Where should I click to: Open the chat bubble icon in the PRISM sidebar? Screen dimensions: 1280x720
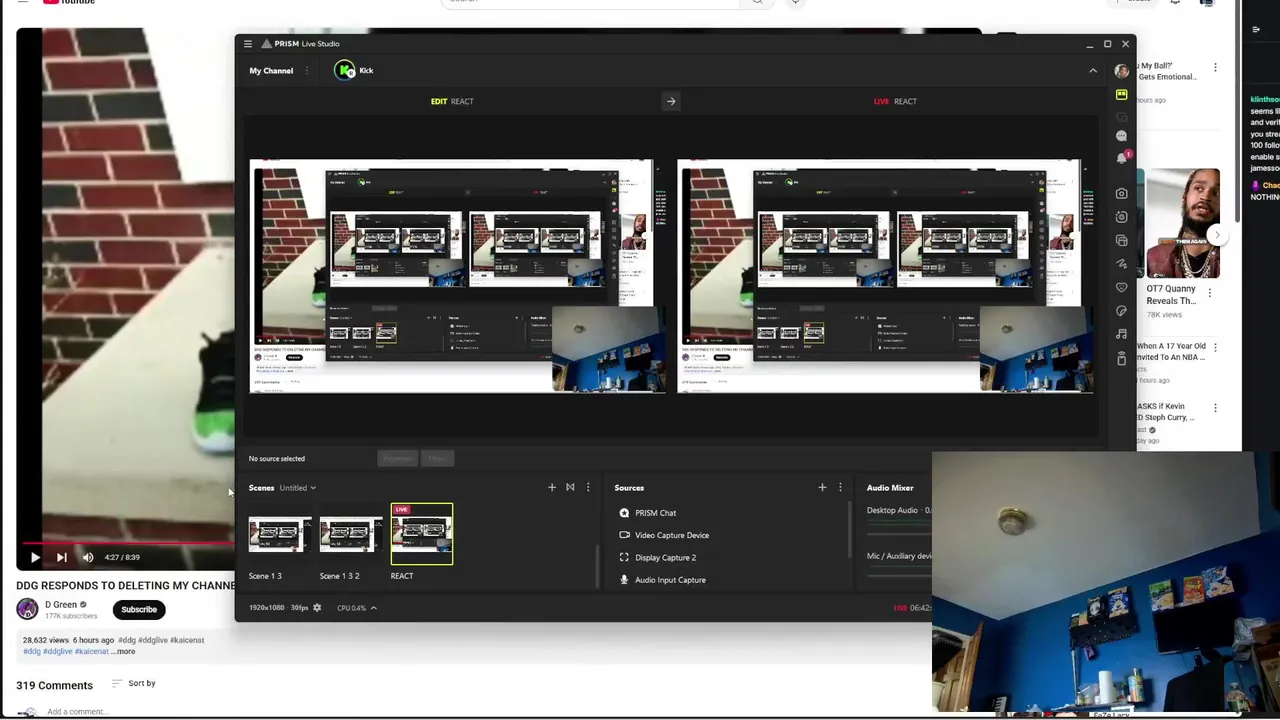(x=1121, y=136)
